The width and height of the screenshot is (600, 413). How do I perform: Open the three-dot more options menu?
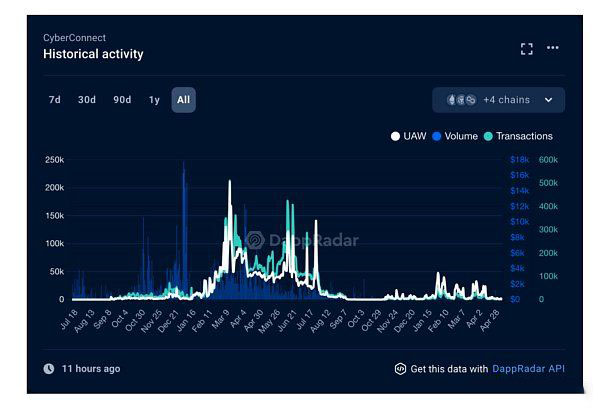[x=553, y=48]
